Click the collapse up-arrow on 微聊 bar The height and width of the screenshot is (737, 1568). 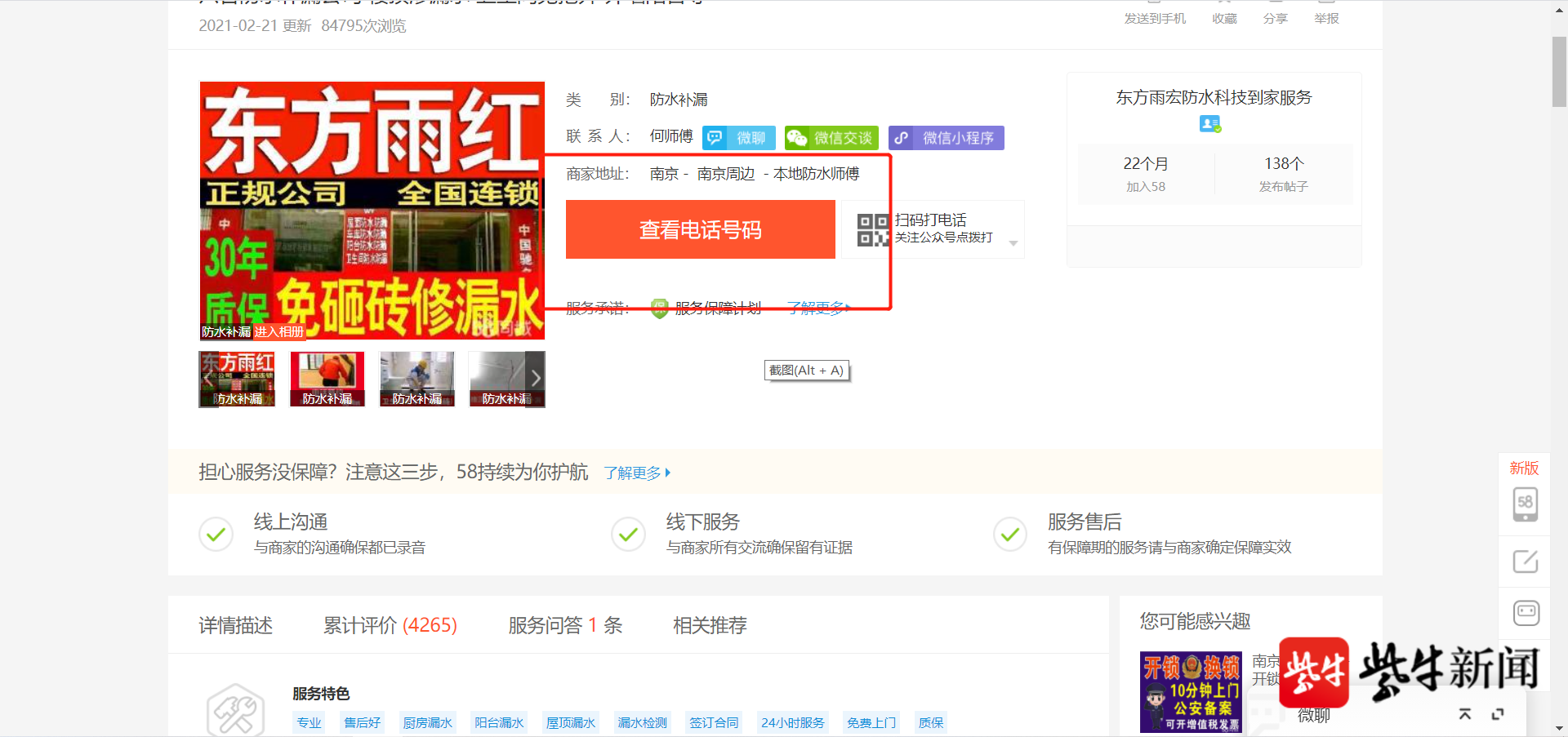point(1465,714)
